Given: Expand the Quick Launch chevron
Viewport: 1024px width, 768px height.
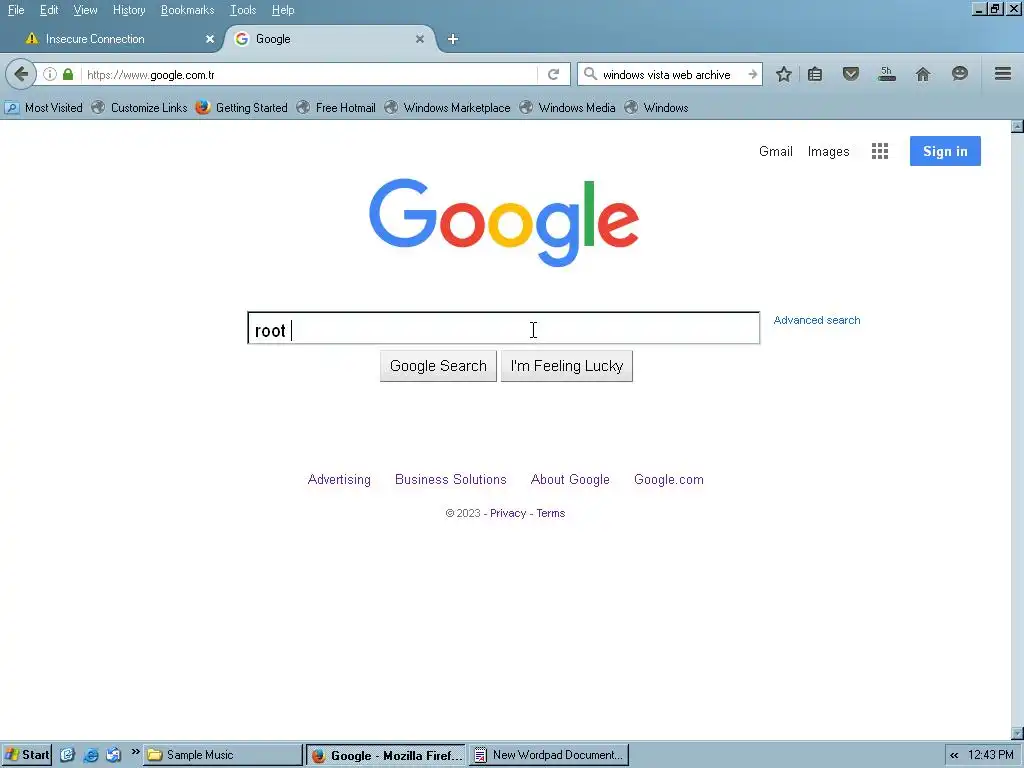Looking at the screenshot, I should pos(135,752).
